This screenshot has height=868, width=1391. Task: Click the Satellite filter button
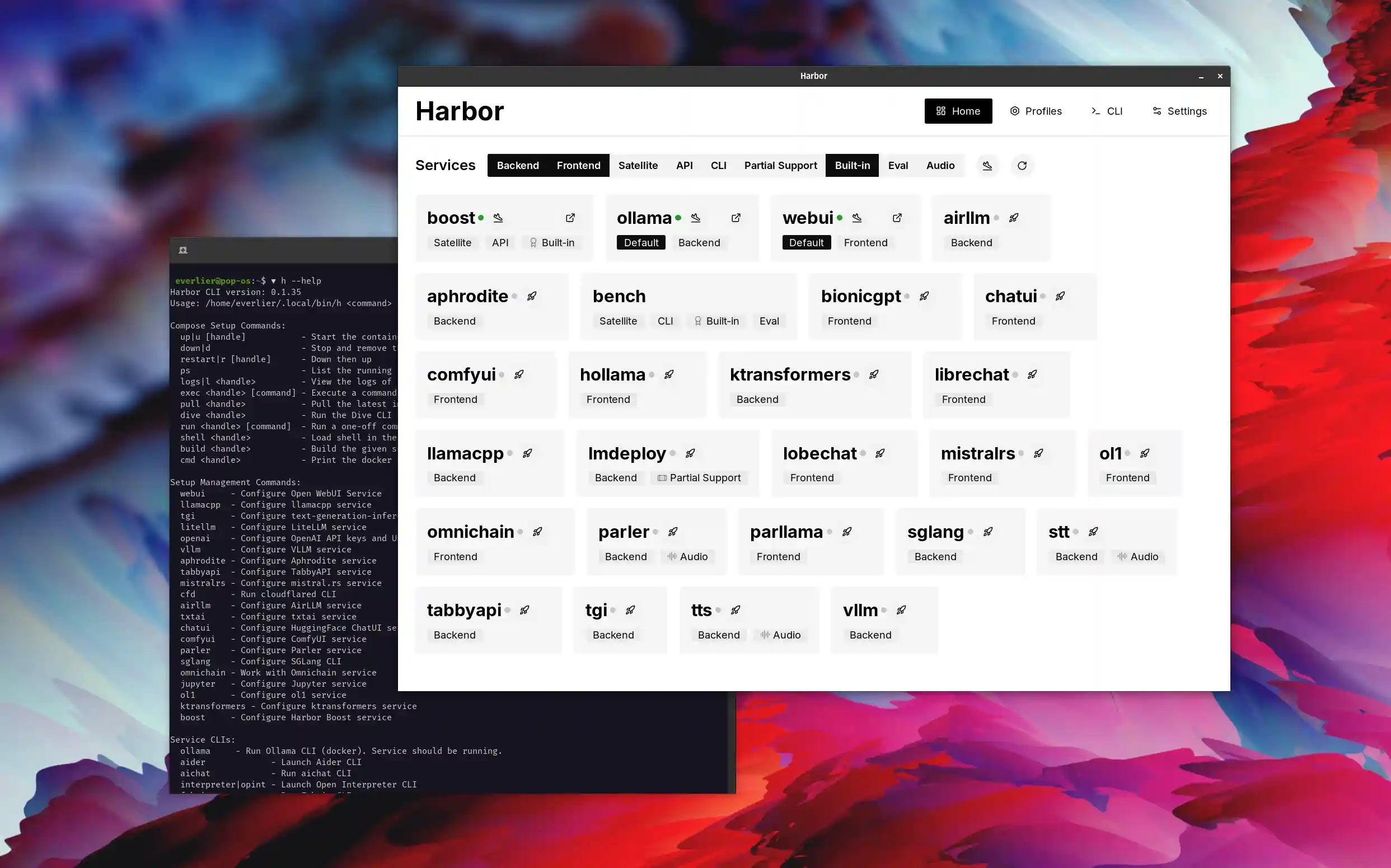tap(638, 165)
